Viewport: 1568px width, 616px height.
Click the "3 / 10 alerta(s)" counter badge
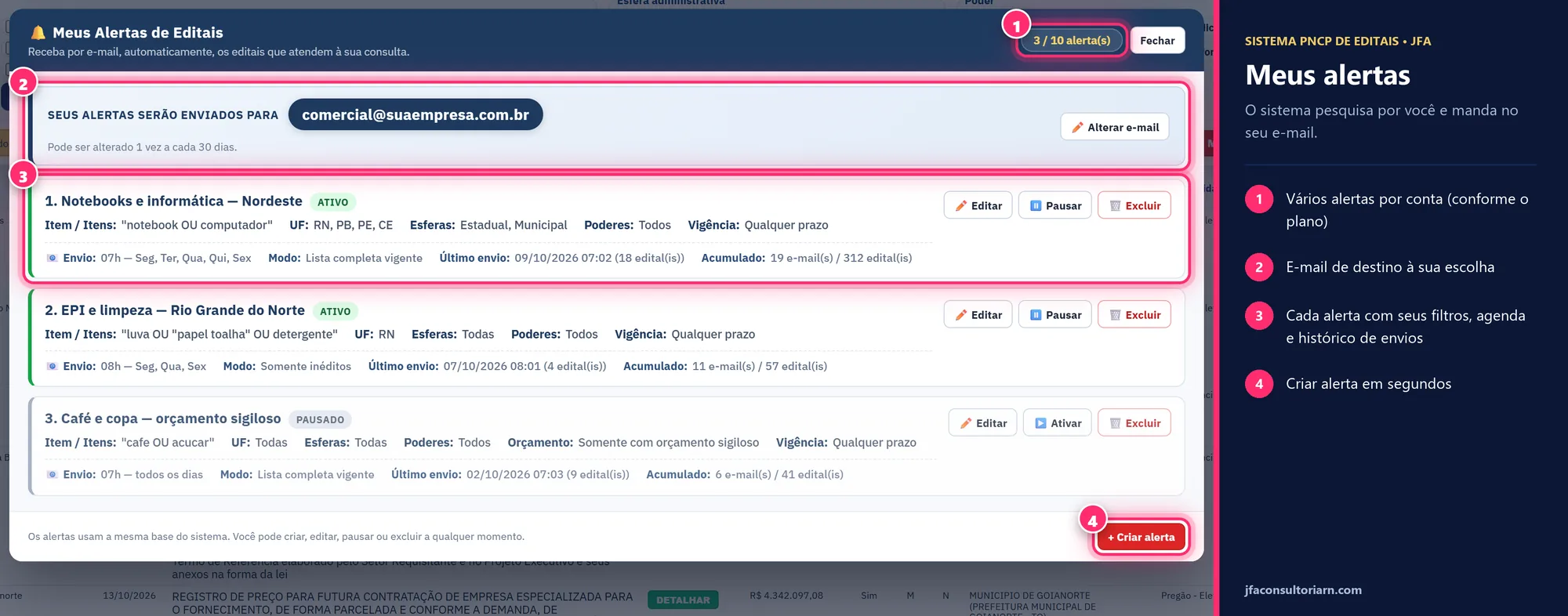(x=1072, y=41)
